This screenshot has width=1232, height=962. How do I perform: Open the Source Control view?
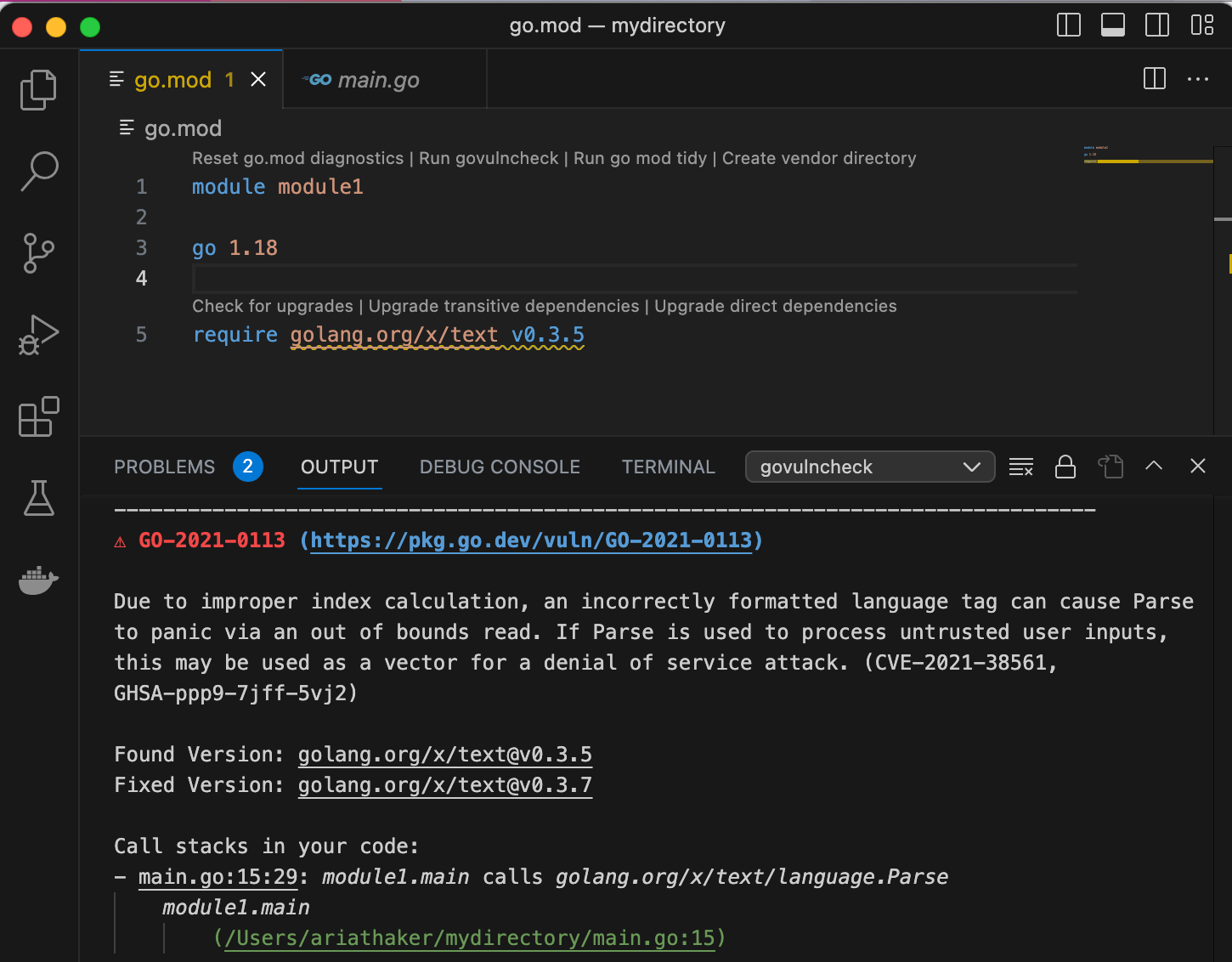[x=37, y=252]
